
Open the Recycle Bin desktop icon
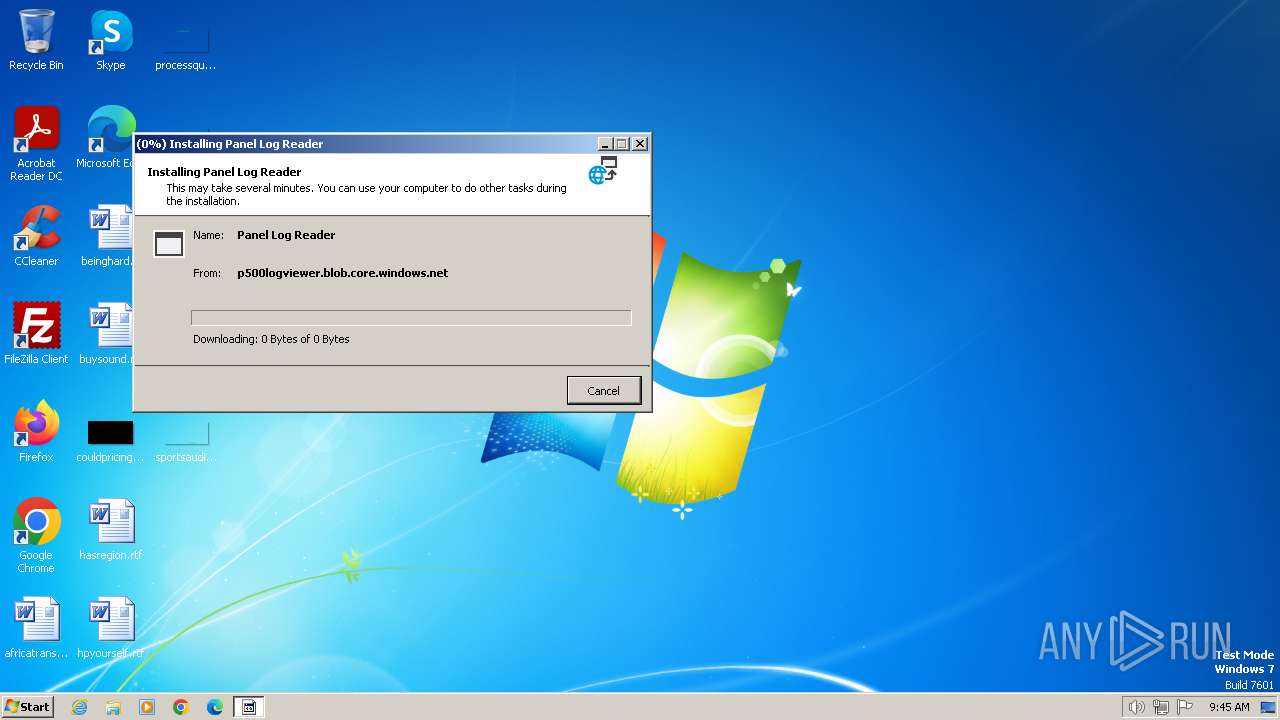(36, 40)
